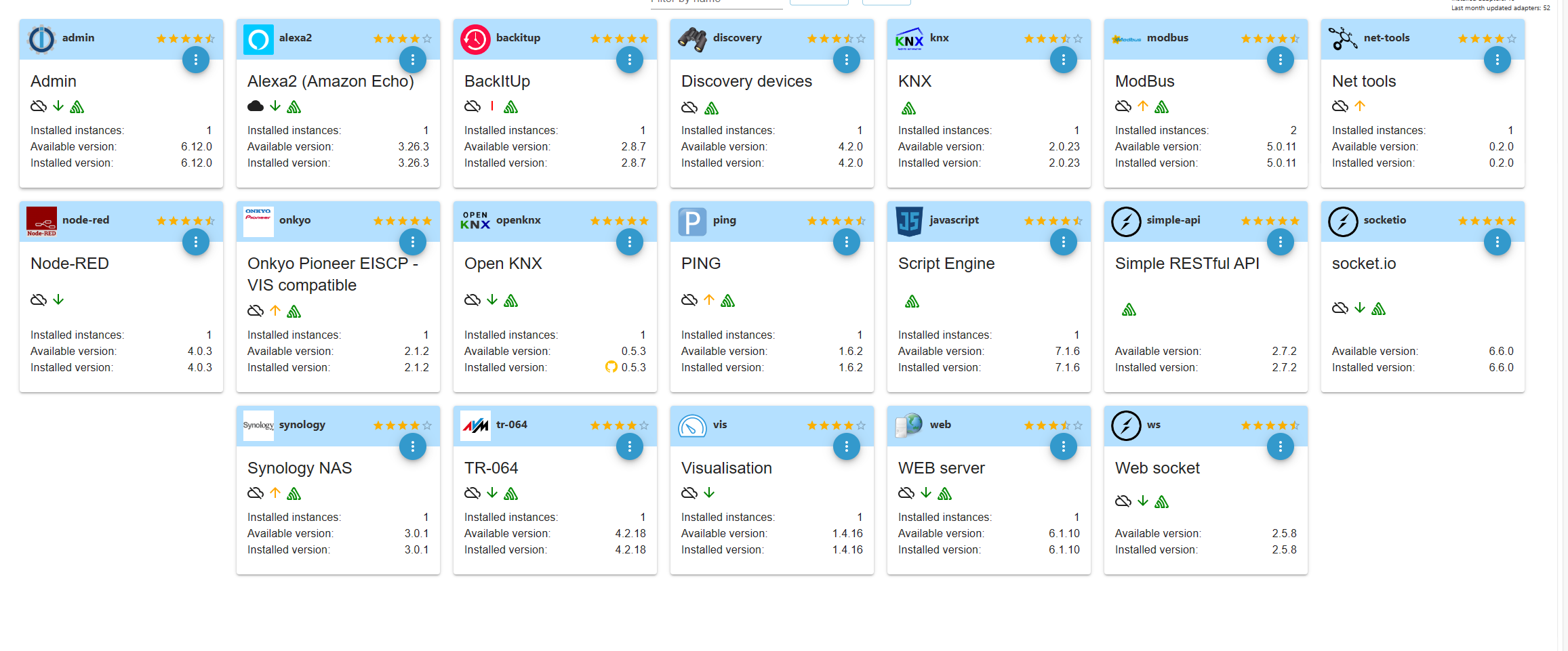Viewport: 1568px width, 651px height.
Task: Open the three-dot menu on socket.io card
Action: [x=1497, y=242]
